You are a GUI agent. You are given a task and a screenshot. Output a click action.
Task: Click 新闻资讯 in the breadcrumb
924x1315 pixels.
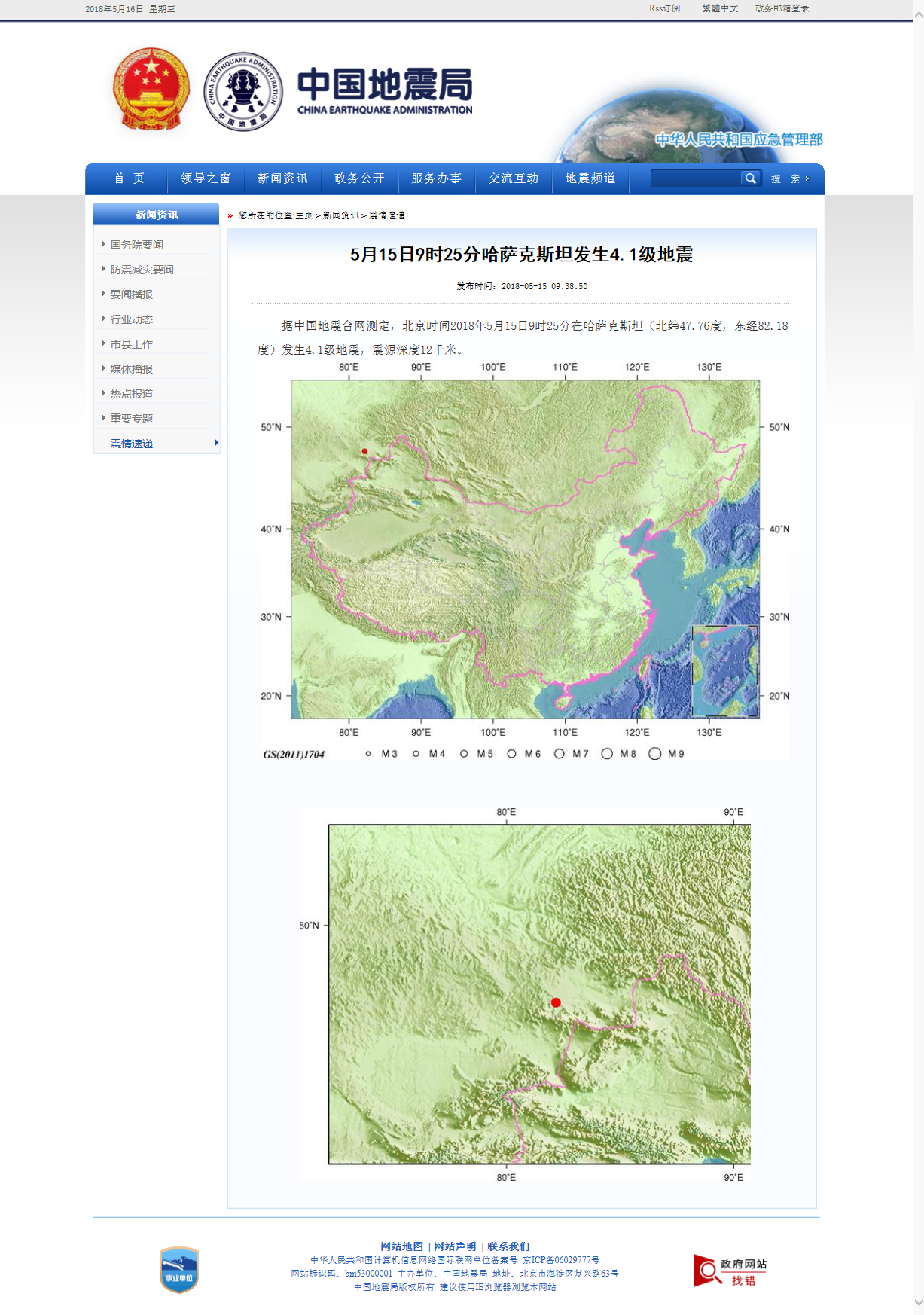pos(341,215)
